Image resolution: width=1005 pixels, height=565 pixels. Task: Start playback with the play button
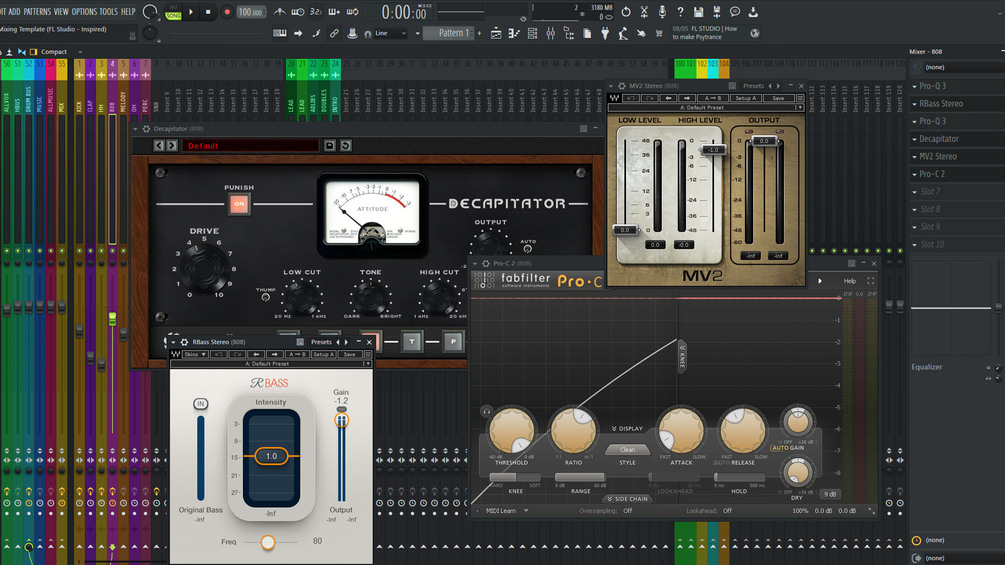(190, 12)
